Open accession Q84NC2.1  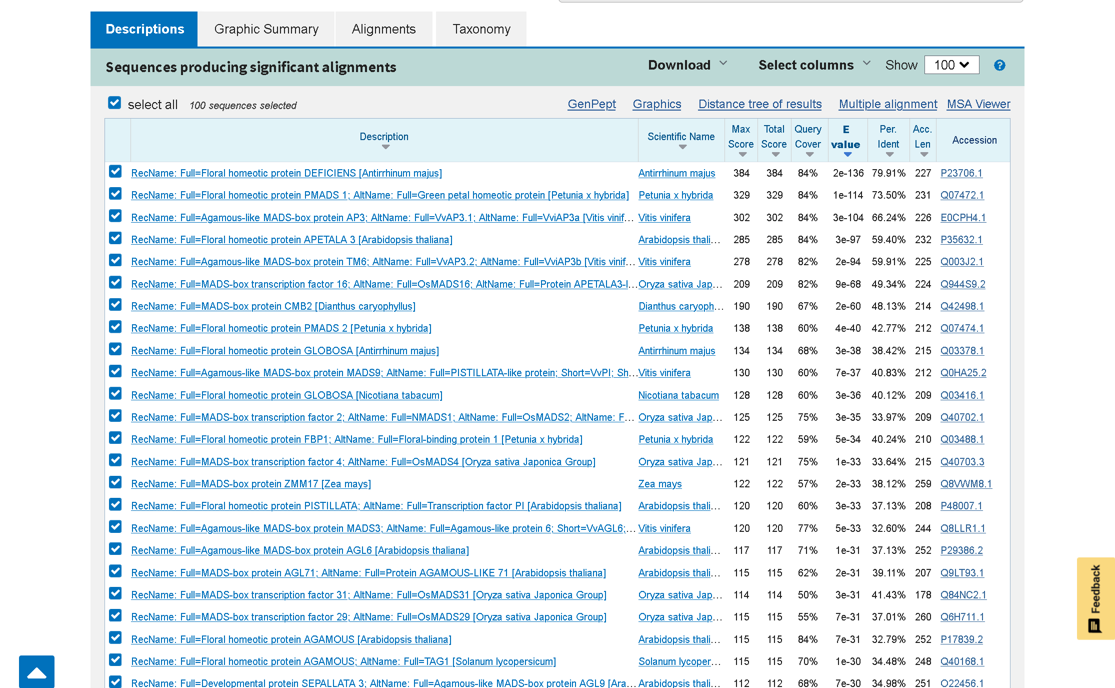pyautogui.click(x=964, y=595)
